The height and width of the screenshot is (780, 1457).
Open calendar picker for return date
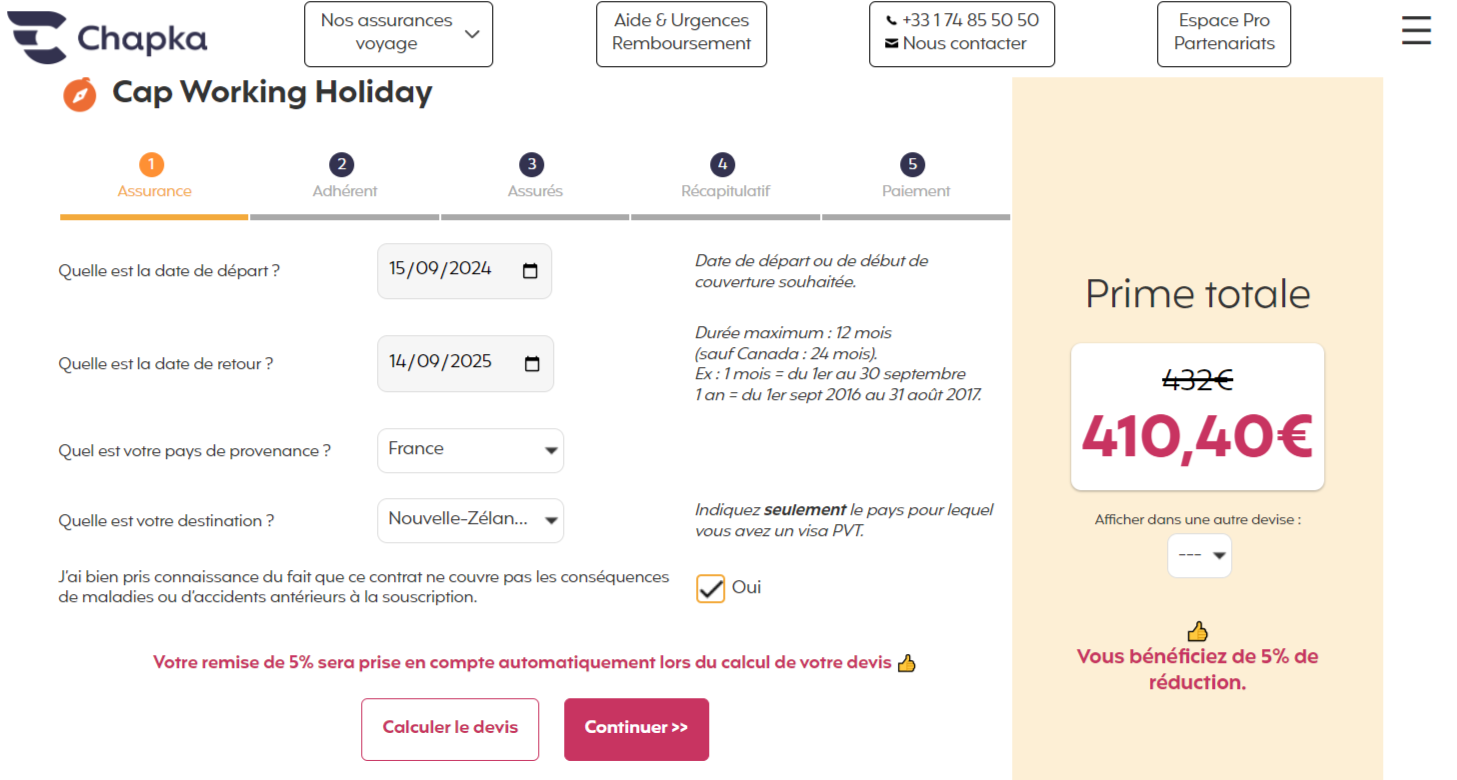tap(532, 364)
